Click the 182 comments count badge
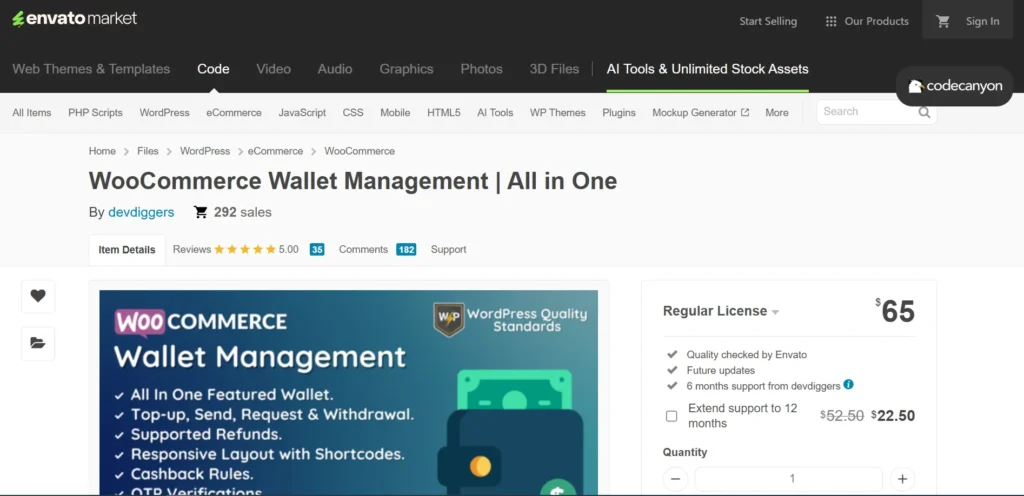The height and width of the screenshot is (496, 1024). 406,249
